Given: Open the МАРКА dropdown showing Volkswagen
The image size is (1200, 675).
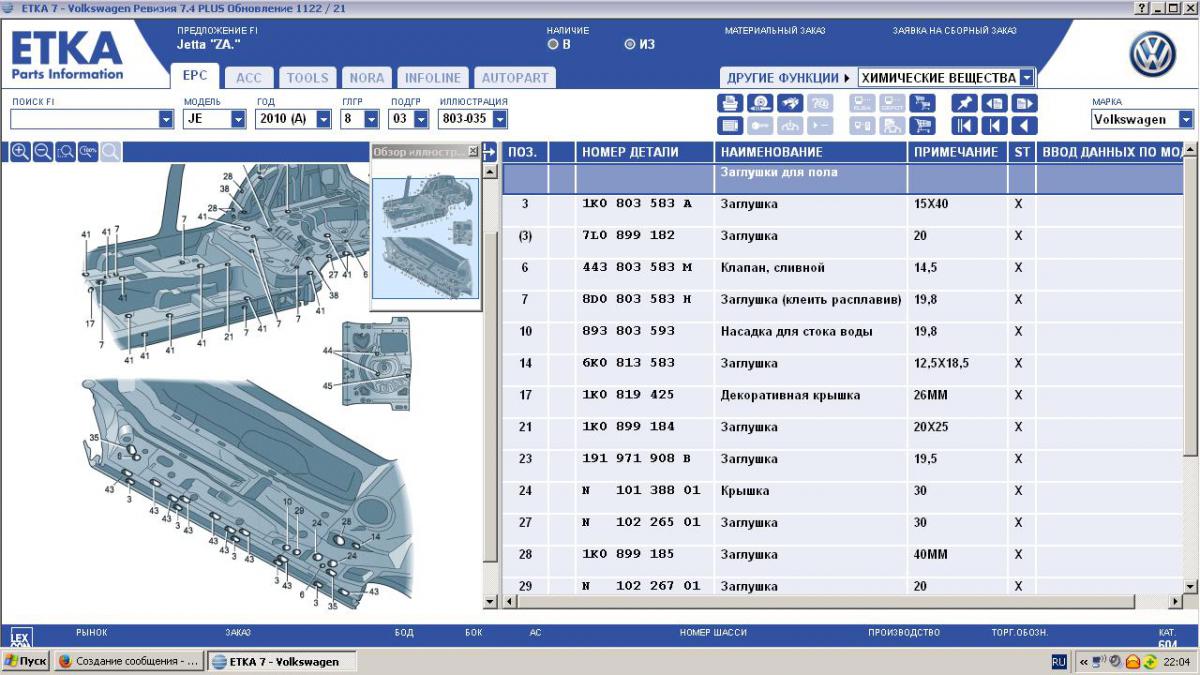Looking at the screenshot, I should coord(1186,119).
